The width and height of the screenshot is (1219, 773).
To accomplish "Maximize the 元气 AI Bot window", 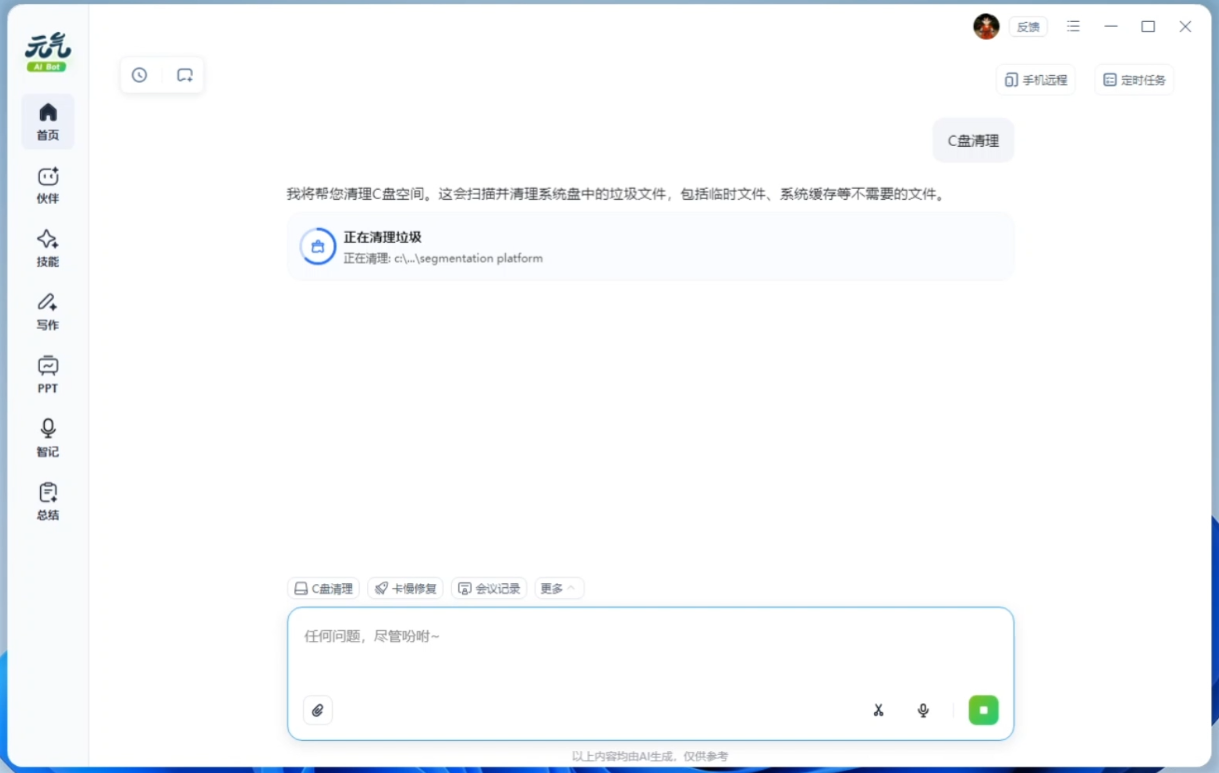I will click(1148, 27).
